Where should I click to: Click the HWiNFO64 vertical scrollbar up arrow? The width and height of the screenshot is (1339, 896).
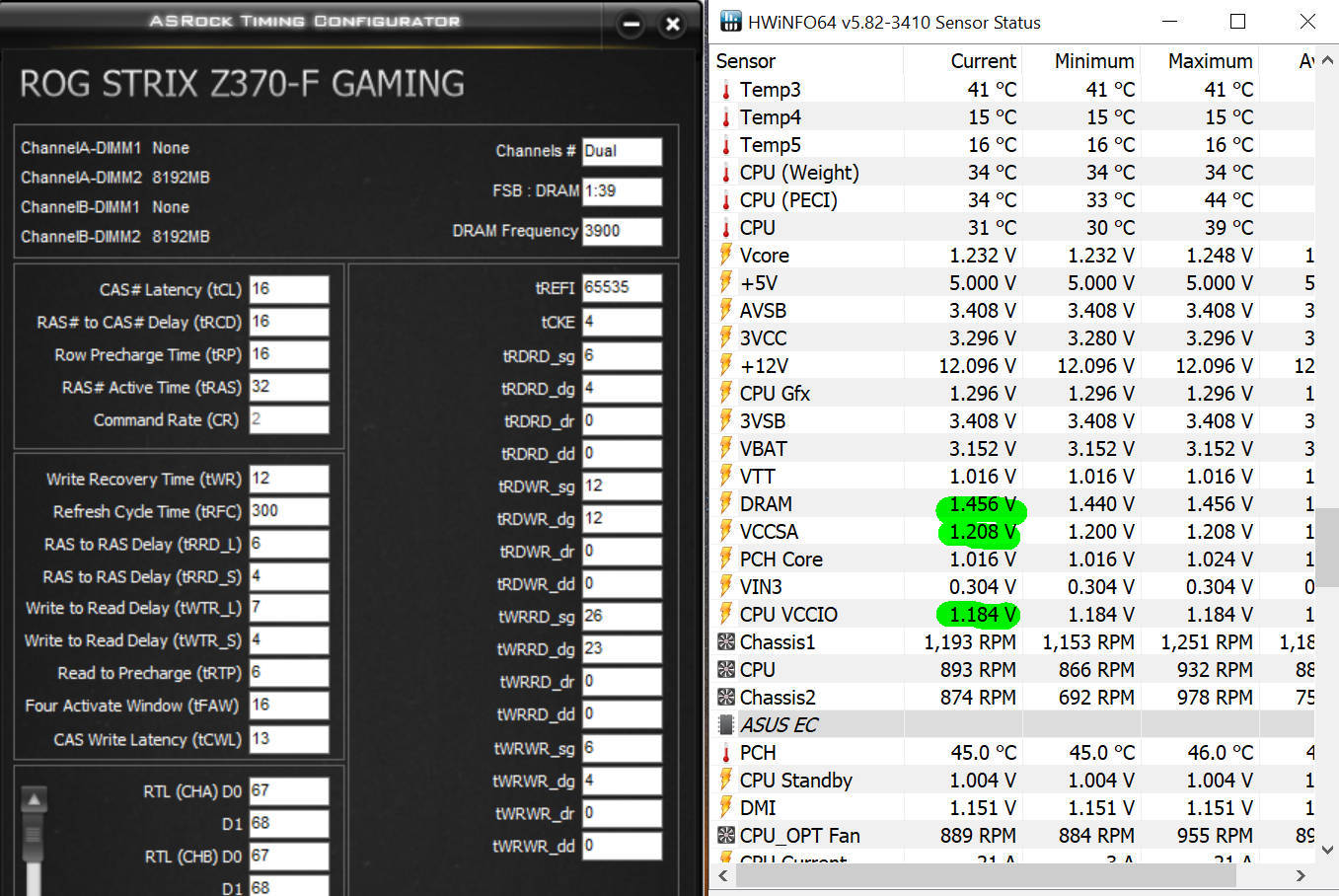coord(1327,61)
